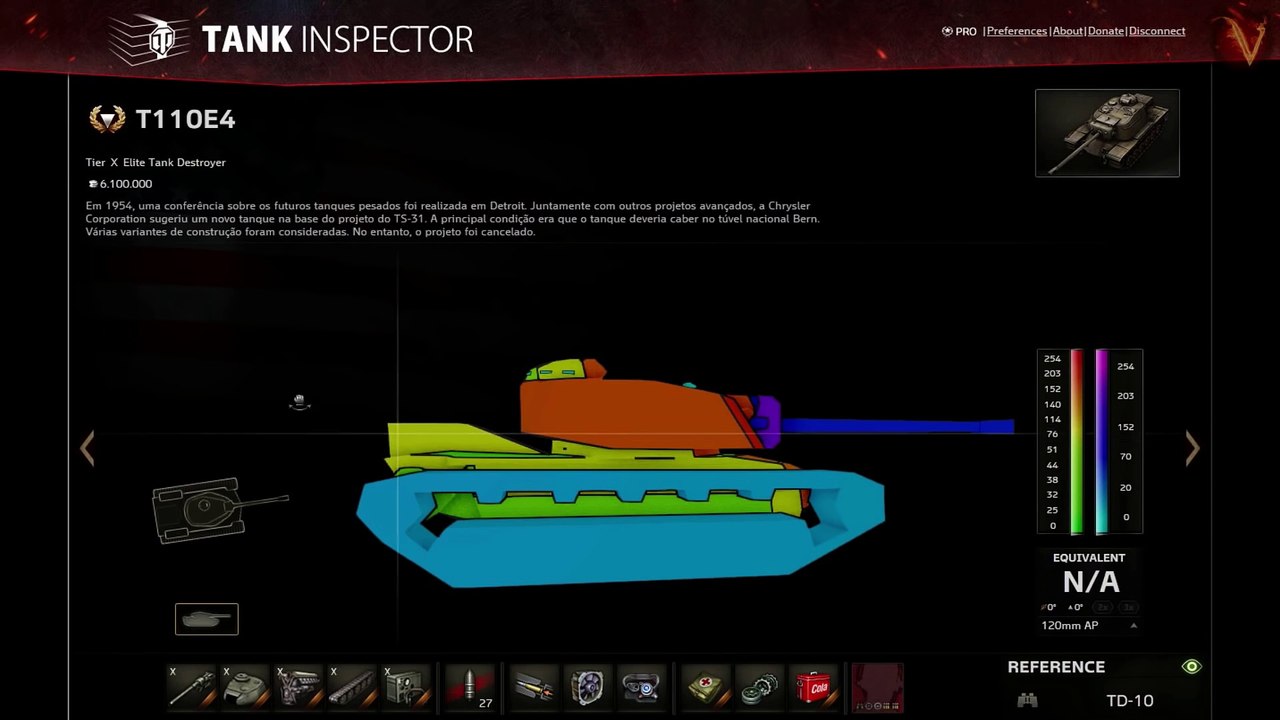Click the top-down tank orientation diagram
The image size is (1280, 720).
220,510
